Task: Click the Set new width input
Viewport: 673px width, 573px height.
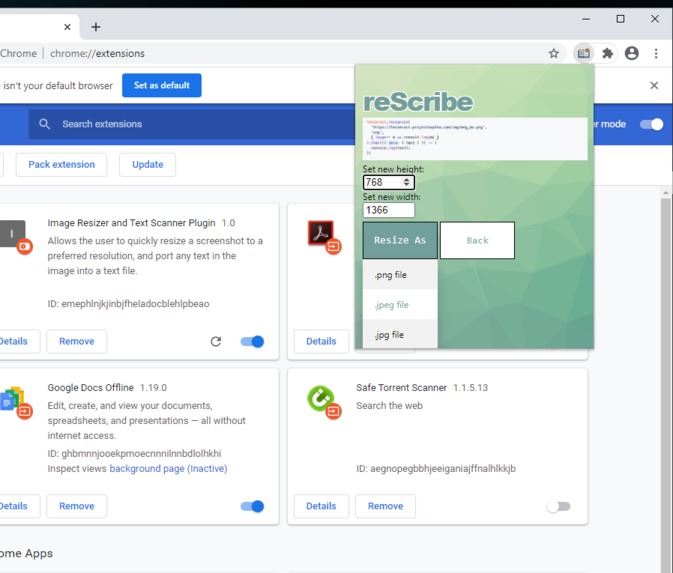Action: pyautogui.click(x=388, y=210)
